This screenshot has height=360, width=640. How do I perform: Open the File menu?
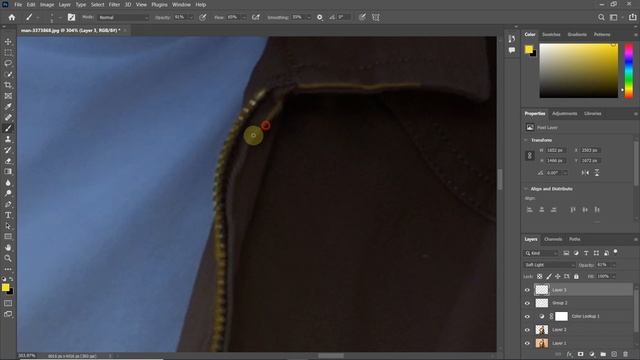point(18,4)
